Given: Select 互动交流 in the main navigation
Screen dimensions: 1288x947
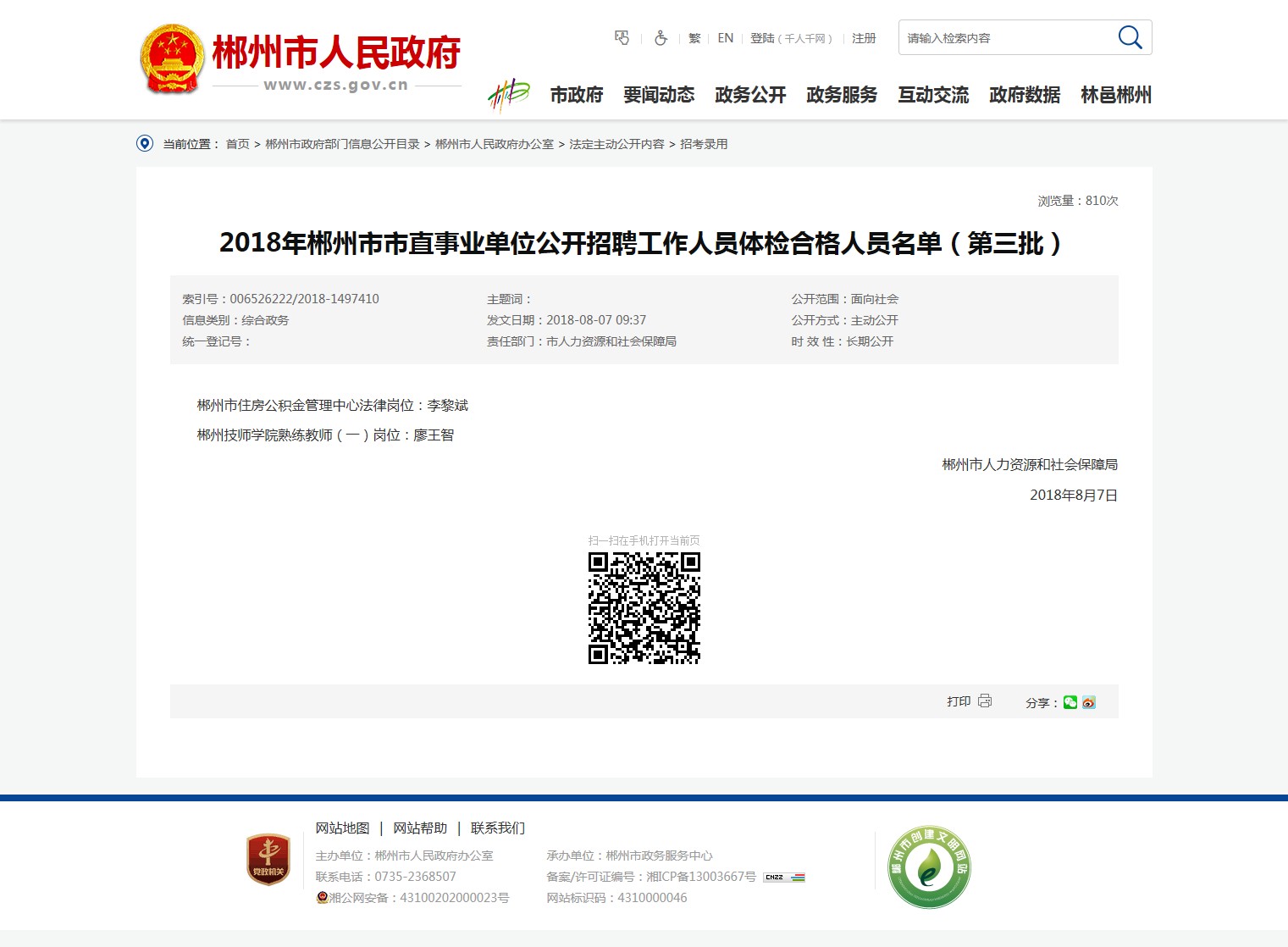Looking at the screenshot, I should 933,95.
